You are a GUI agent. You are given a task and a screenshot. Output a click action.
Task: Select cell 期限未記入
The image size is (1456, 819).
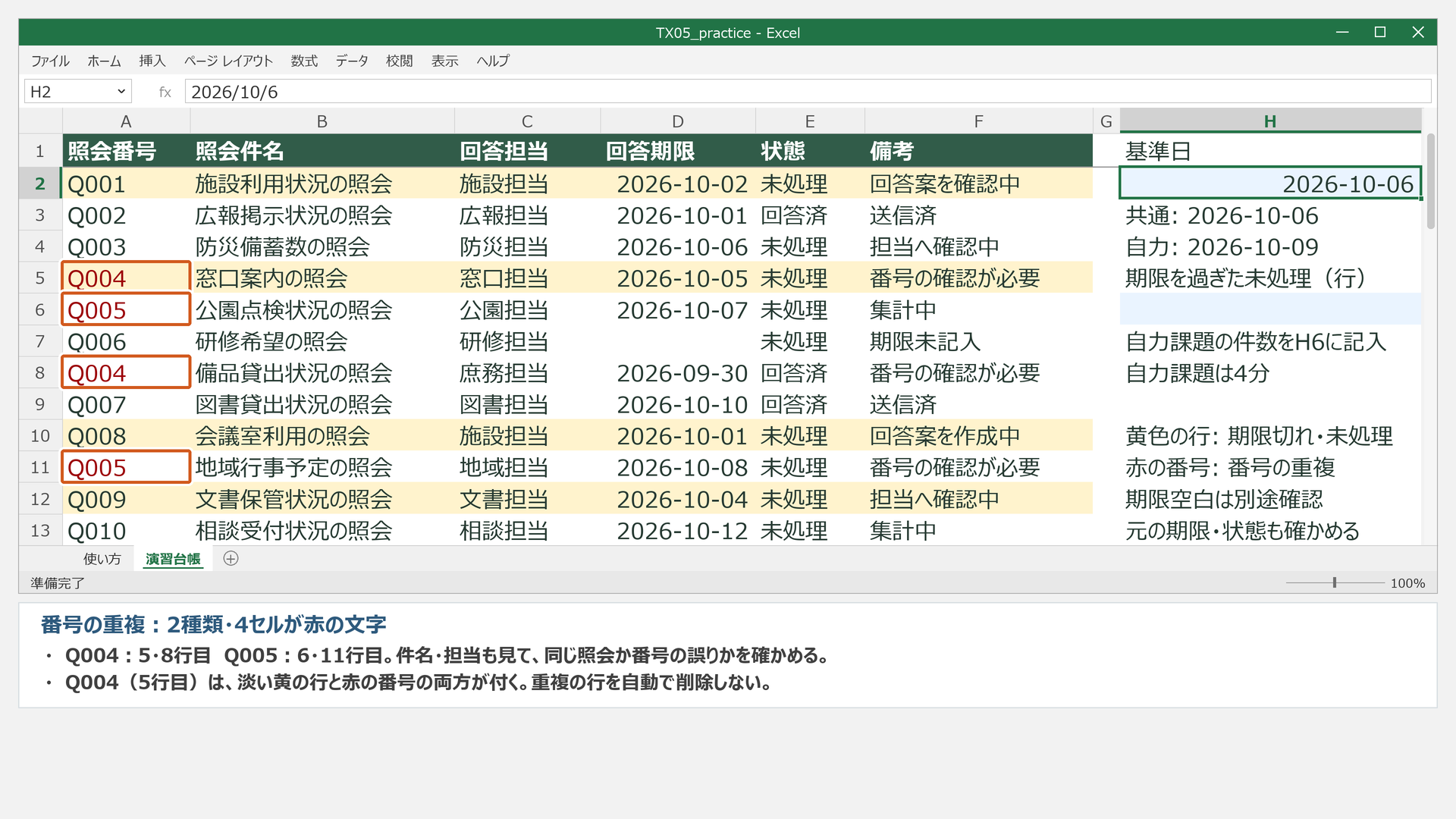click(x=978, y=341)
